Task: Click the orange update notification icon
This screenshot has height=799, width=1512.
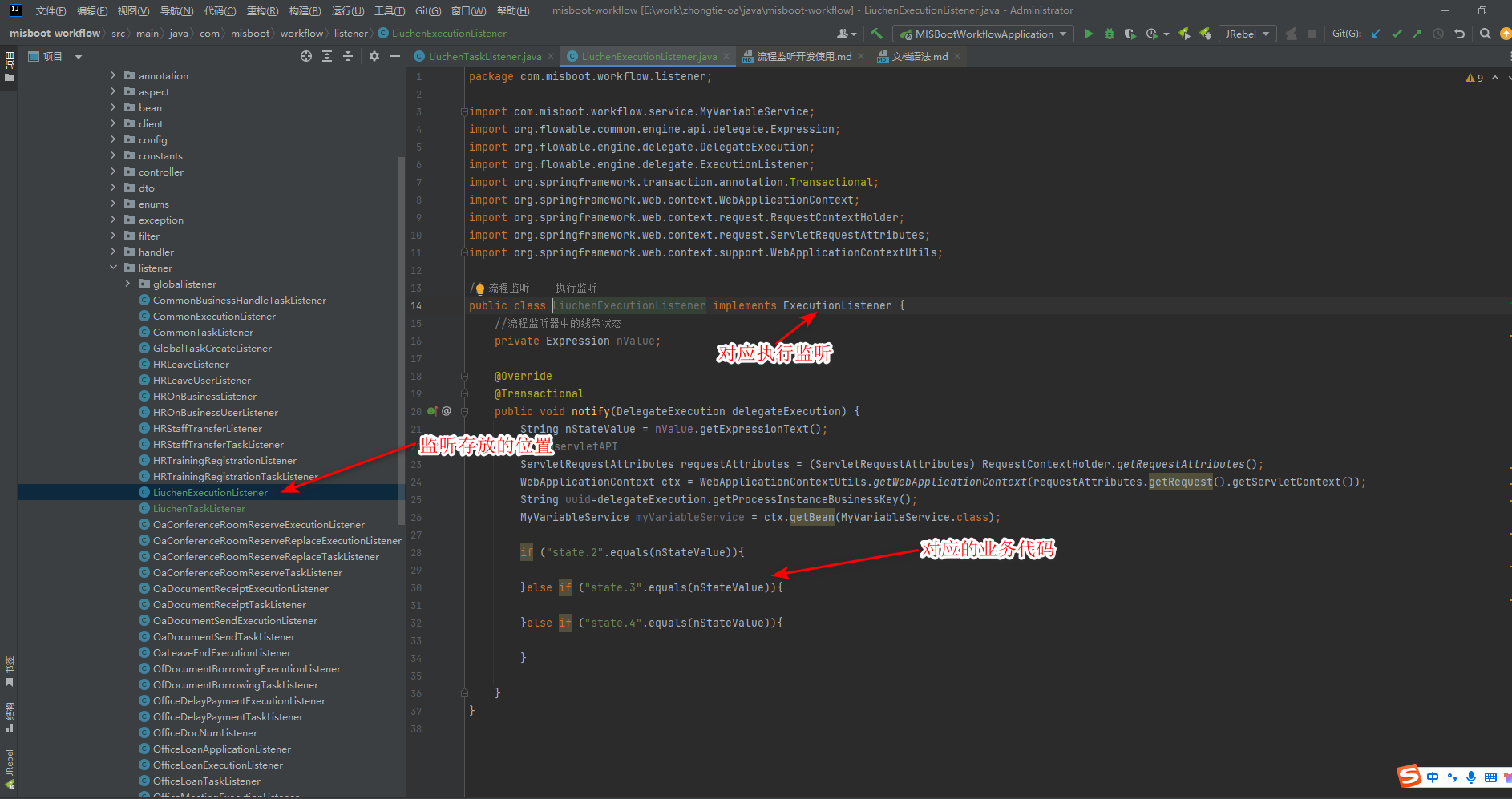Action: (x=1506, y=34)
